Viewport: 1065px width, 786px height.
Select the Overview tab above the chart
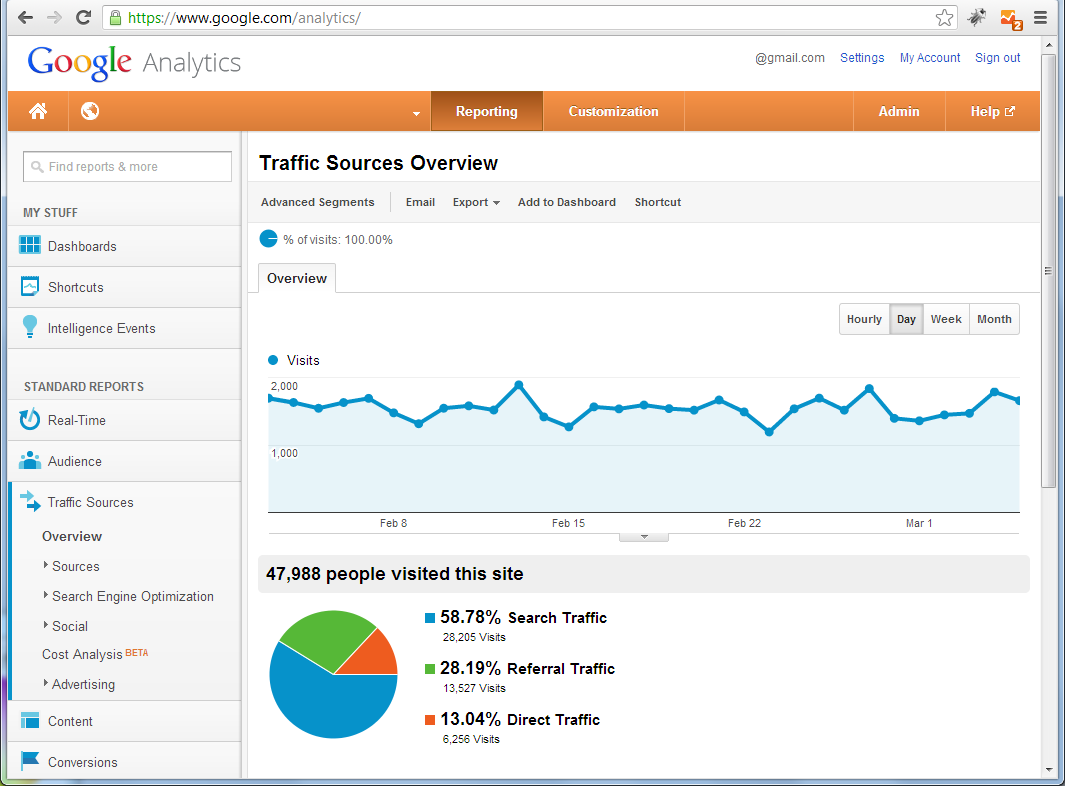297,279
